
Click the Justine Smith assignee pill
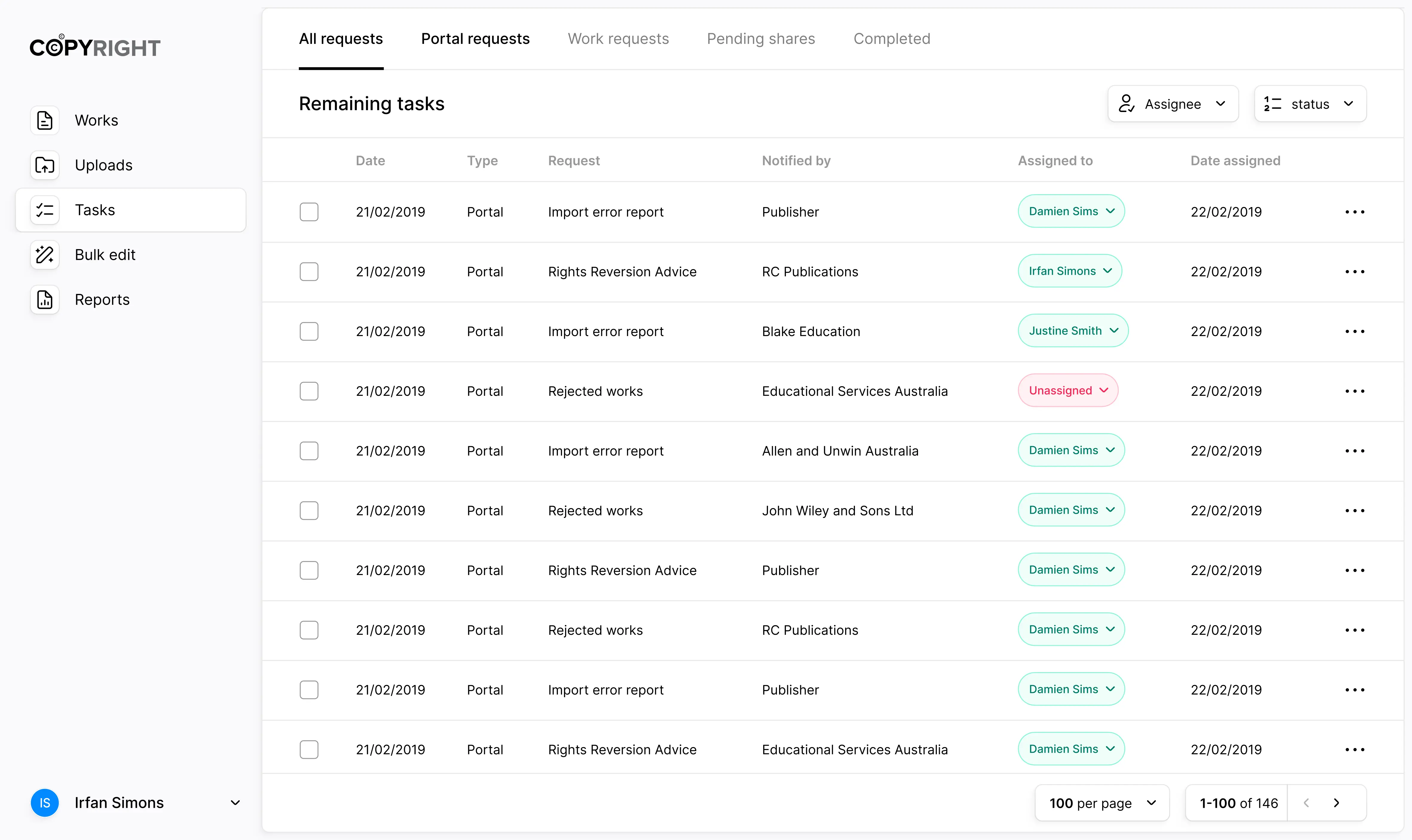[1073, 331]
